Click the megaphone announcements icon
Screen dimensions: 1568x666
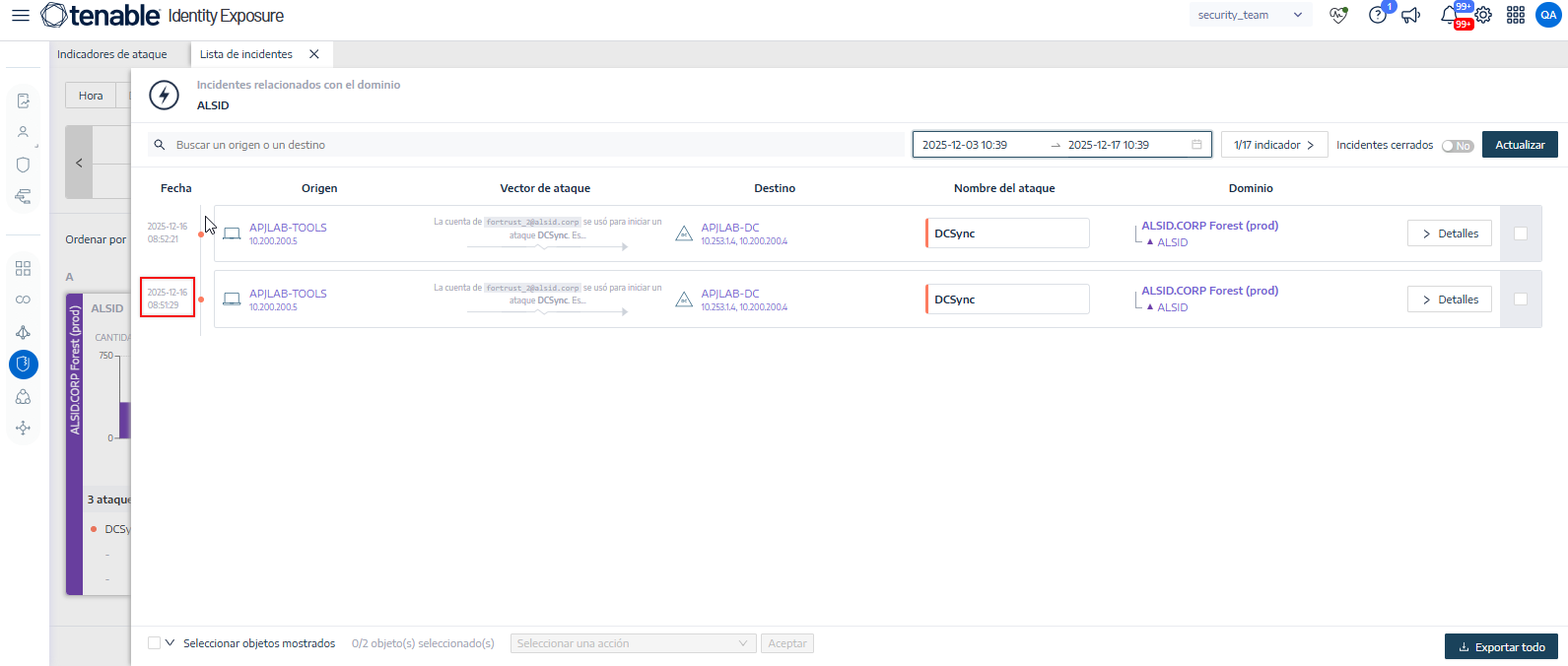[1411, 16]
